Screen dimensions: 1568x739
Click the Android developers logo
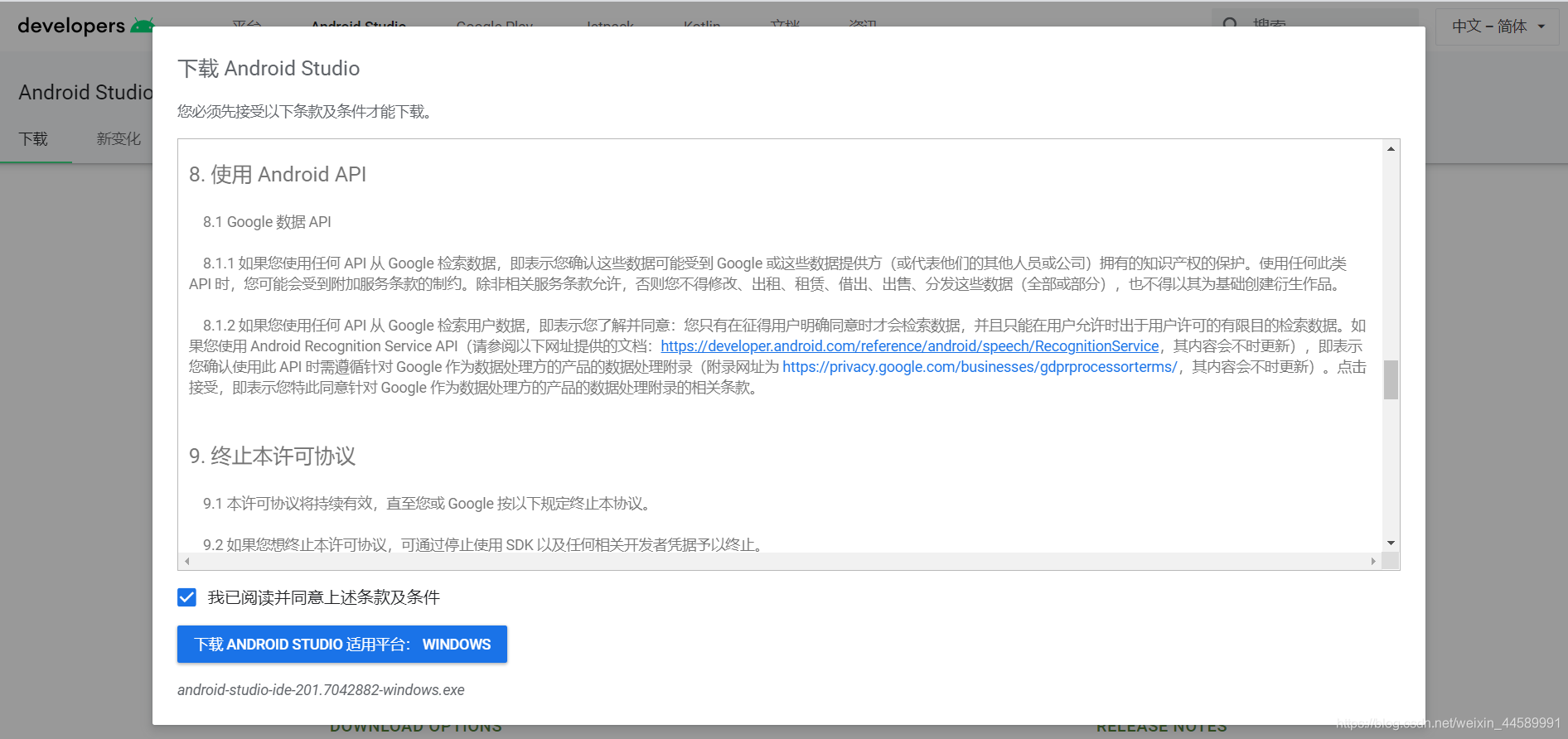click(x=85, y=26)
